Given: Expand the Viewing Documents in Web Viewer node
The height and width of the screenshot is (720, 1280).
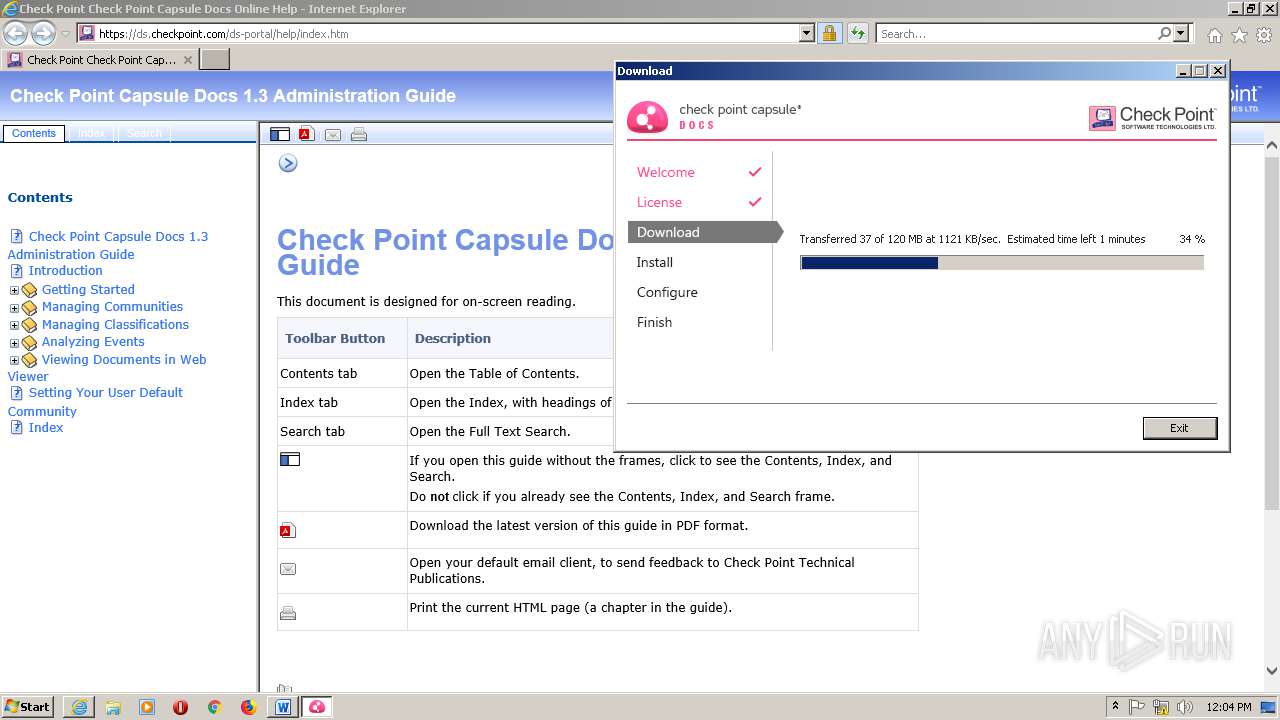Looking at the screenshot, I should 14,361.
